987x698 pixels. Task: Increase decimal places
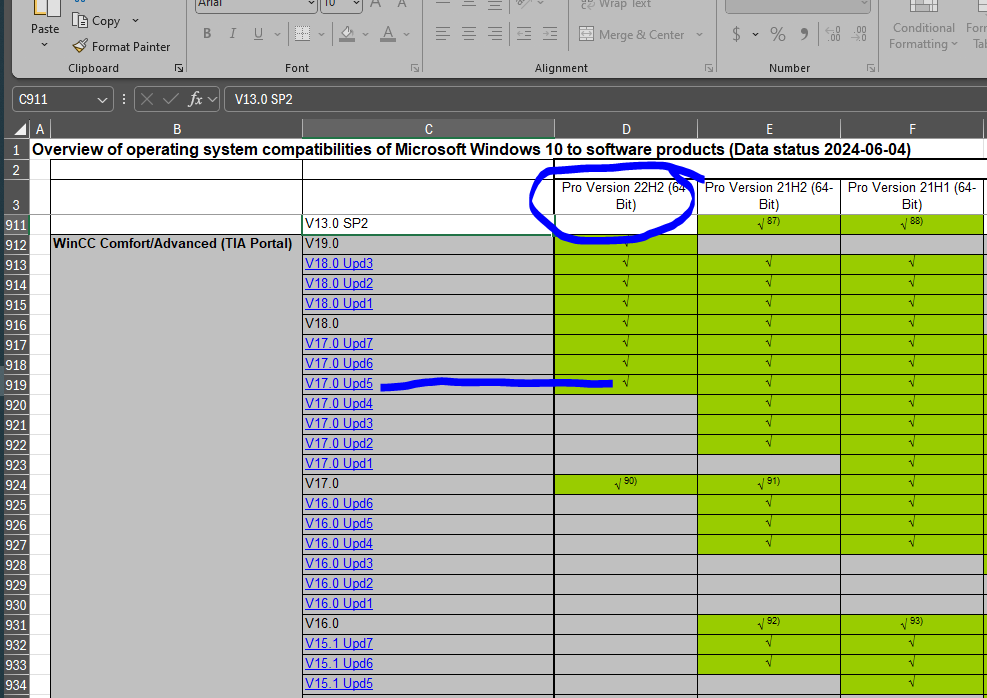833,34
